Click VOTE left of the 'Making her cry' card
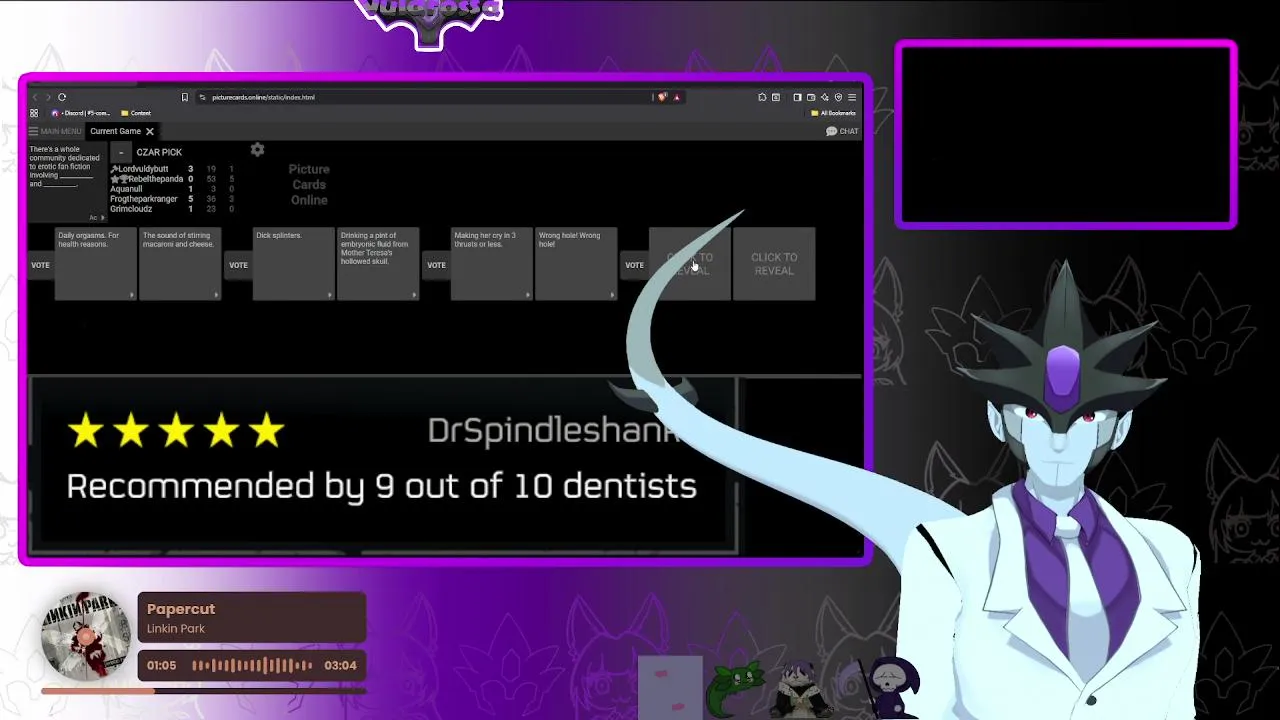Image resolution: width=1280 pixels, height=720 pixels. point(436,265)
